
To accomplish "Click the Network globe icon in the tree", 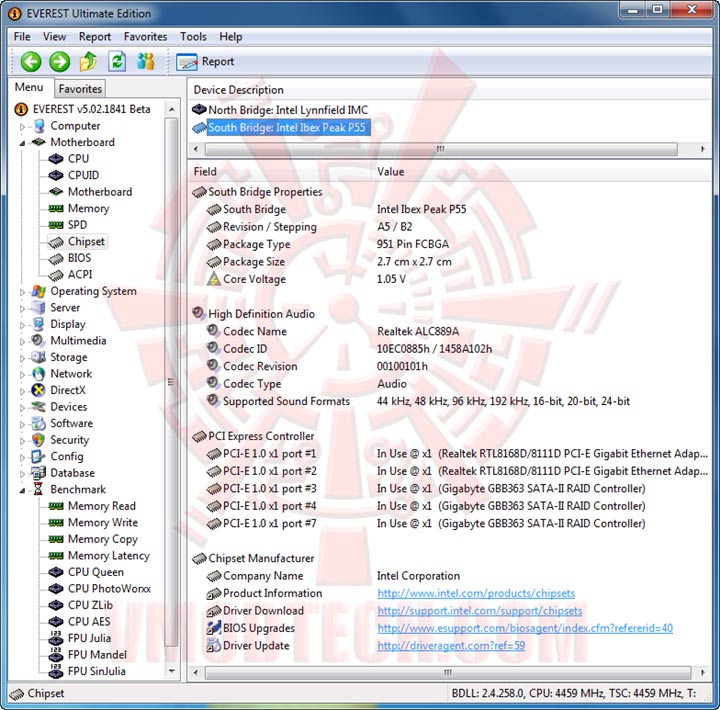I will 38,374.
